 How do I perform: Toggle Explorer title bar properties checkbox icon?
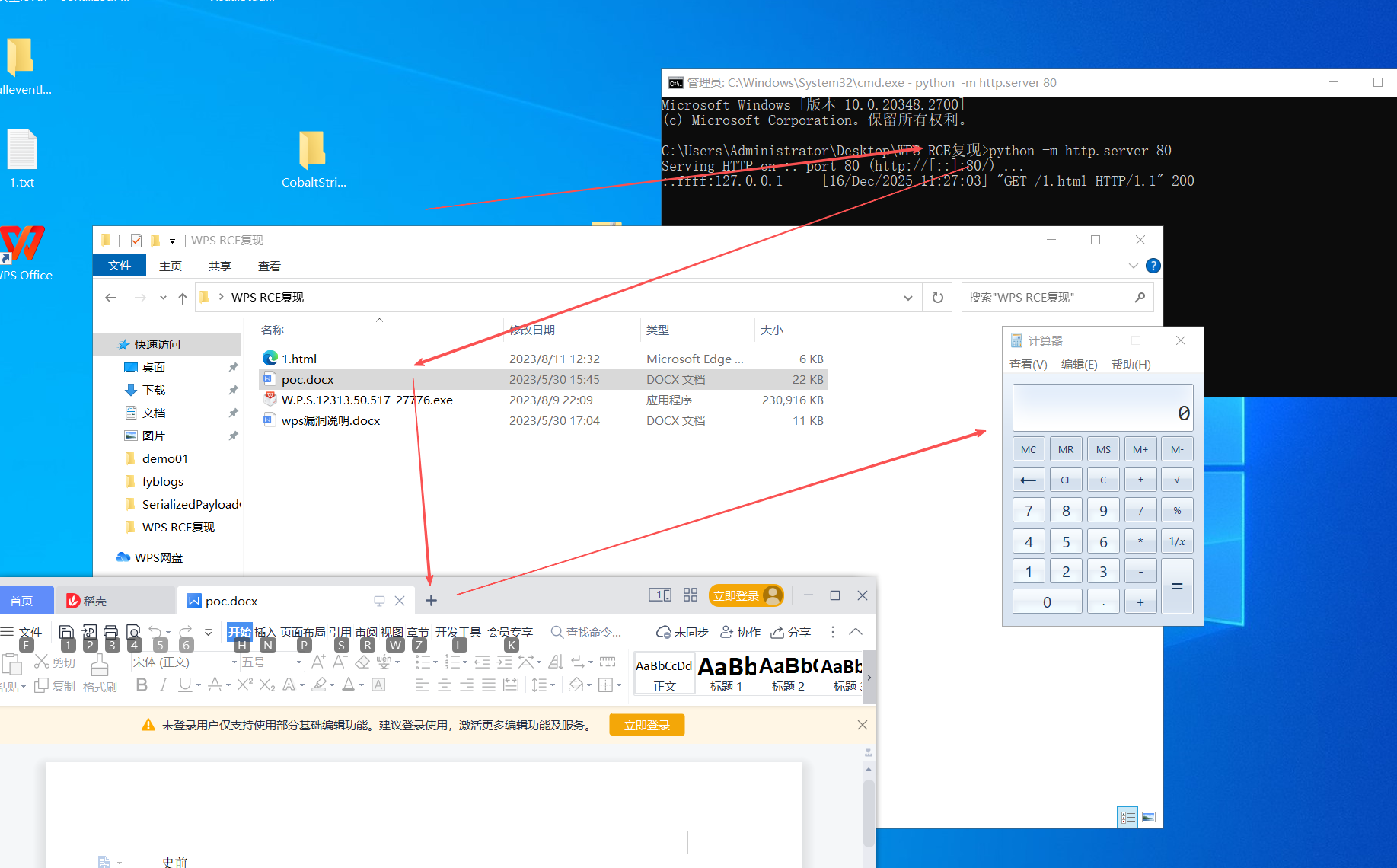point(136,241)
